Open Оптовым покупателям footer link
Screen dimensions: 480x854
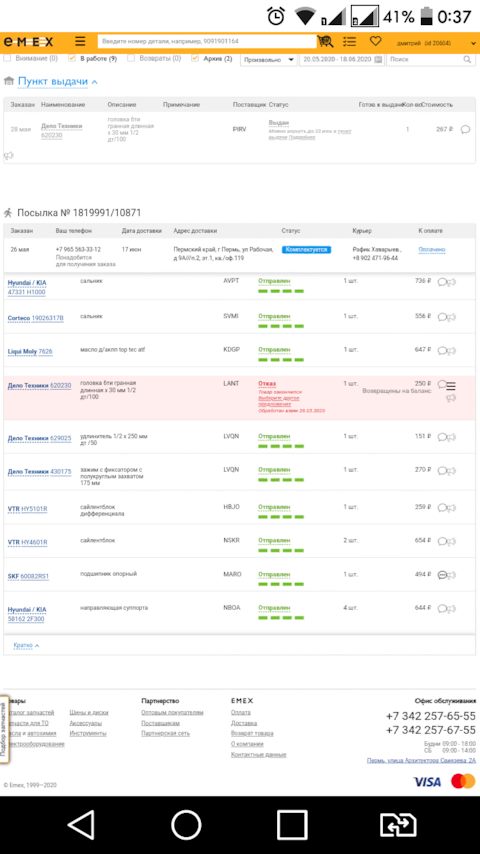coord(172,712)
